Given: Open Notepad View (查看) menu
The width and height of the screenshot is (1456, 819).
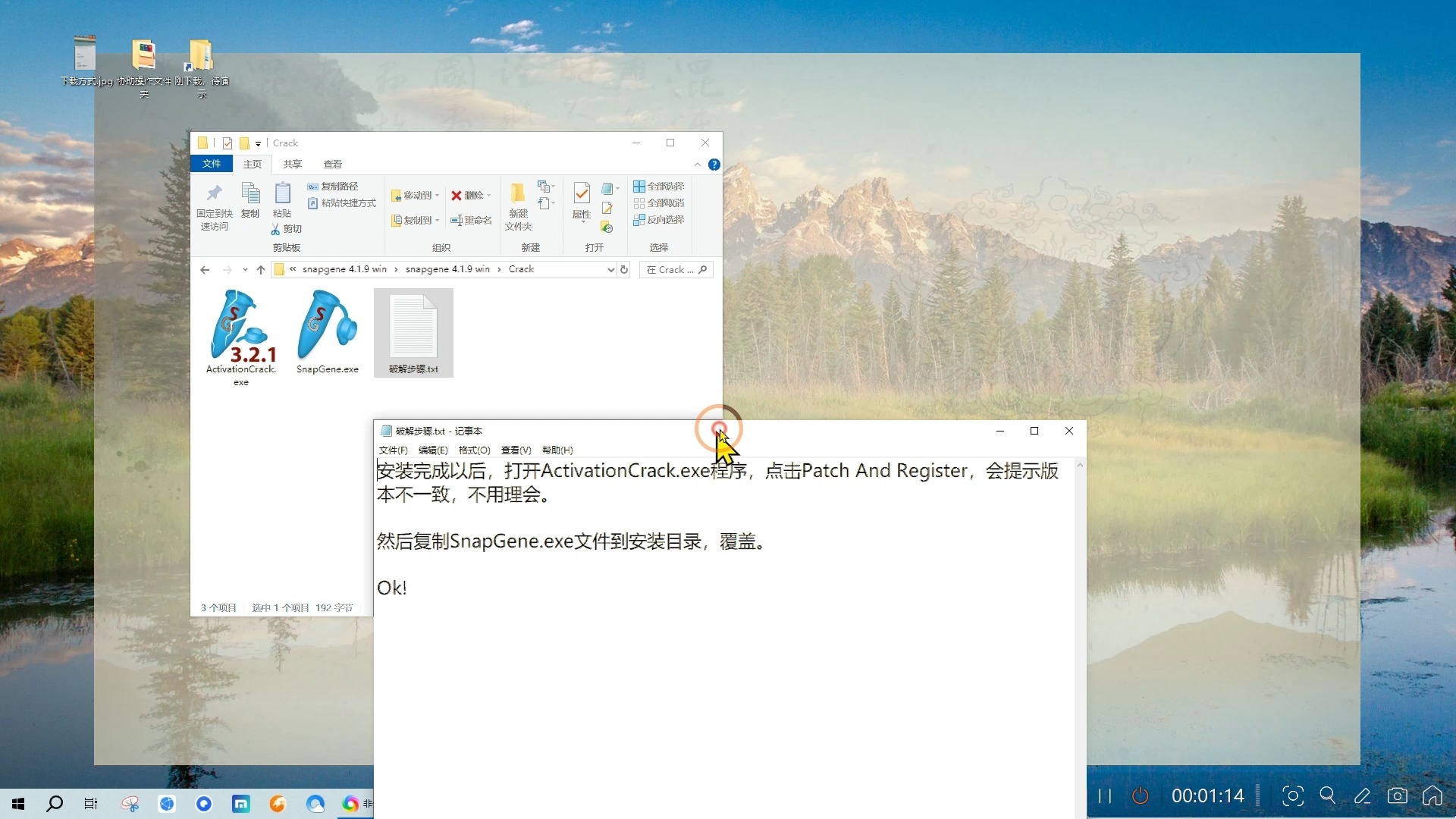Looking at the screenshot, I should 516,450.
